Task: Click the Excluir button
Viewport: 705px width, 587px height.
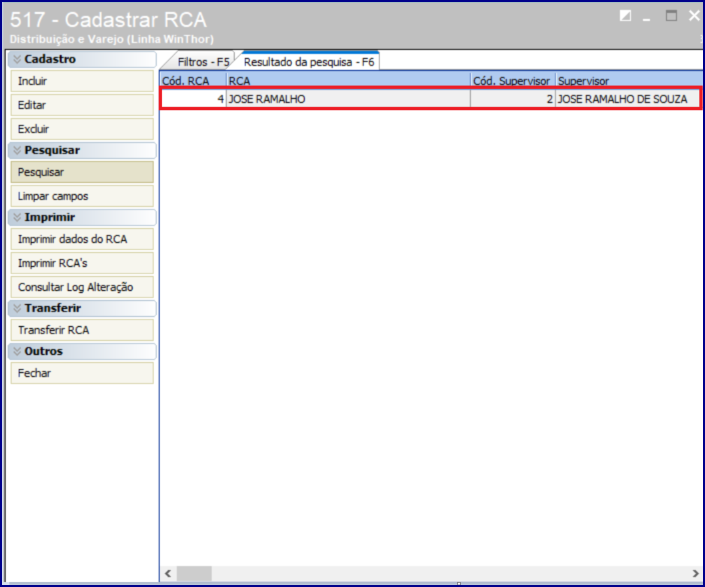Action: pos(82,129)
